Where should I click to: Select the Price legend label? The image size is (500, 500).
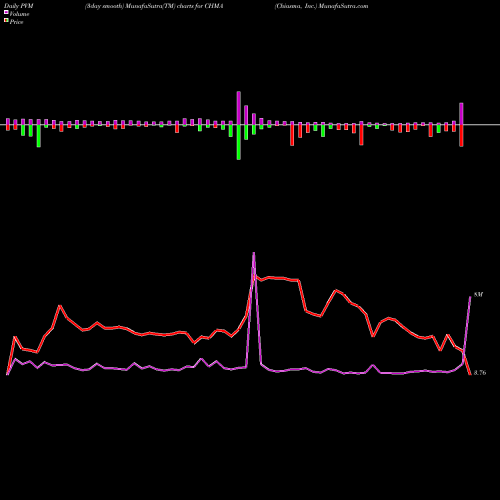(16, 22)
